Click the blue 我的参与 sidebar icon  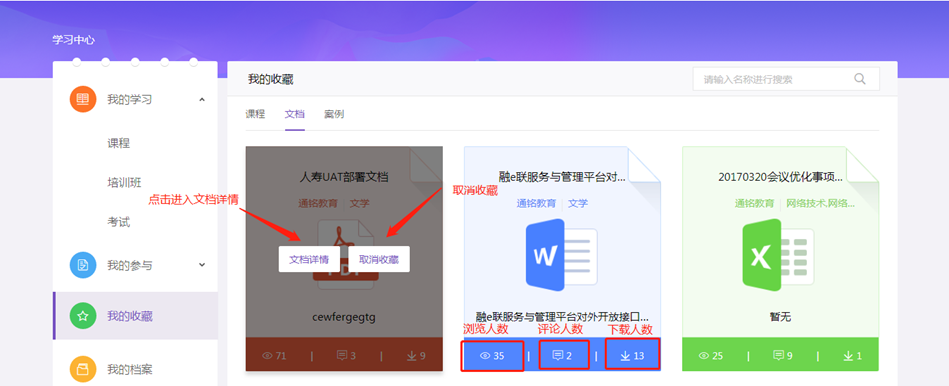point(83,265)
